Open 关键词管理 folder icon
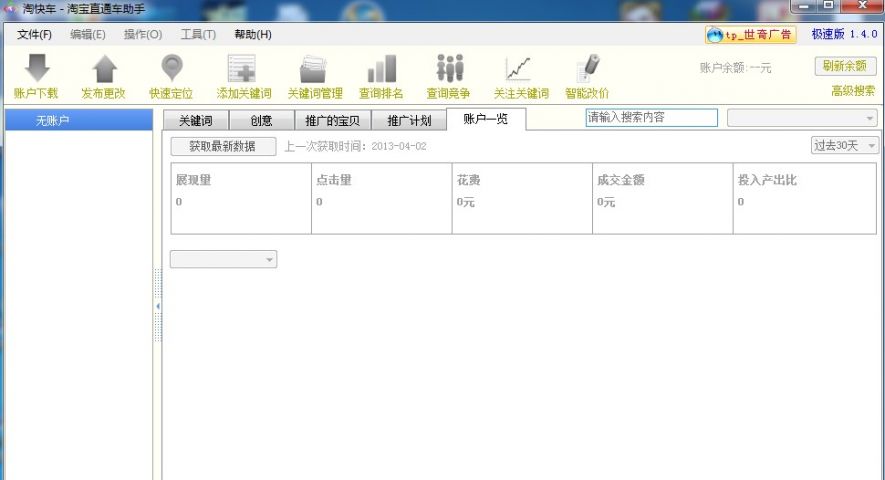This screenshot has width=885, height=480. [x=314, y=68]
